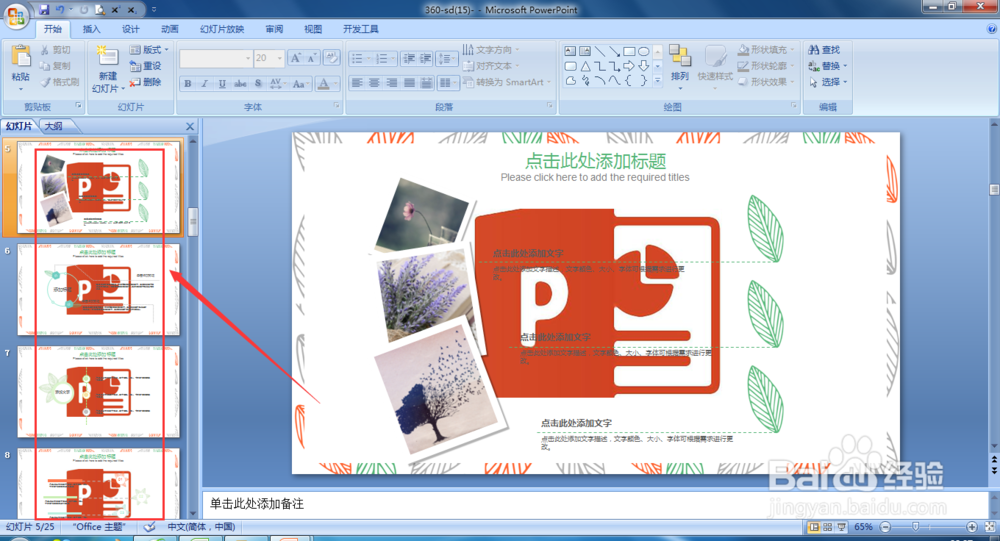Click the Slide Sorter view button
The height and width of the screenshot is (541, 1000).
[827, 527]
